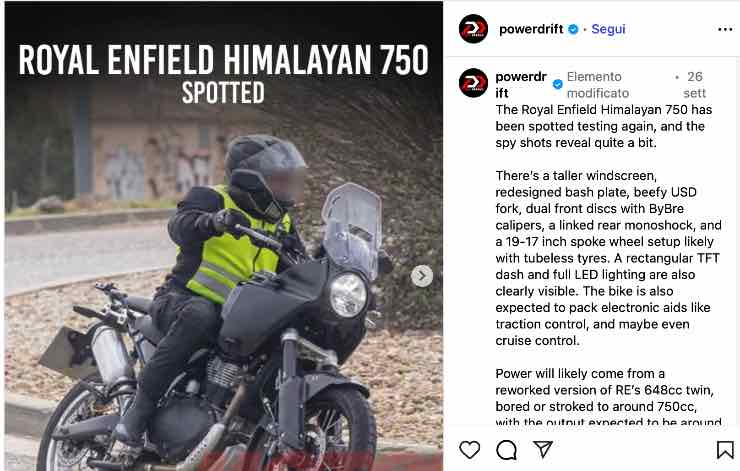This screenshot has height=471, width=740.
Task: Open the three-dots more options menu
Action: pos(725,29)
